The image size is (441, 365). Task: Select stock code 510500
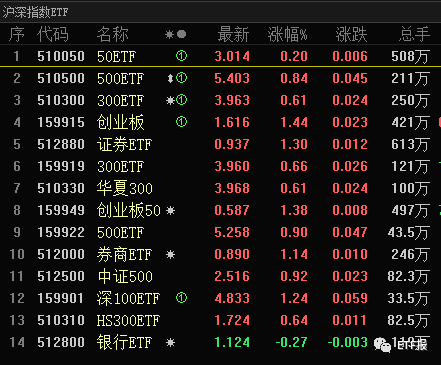pyautogui.click(x=61, y=78)
